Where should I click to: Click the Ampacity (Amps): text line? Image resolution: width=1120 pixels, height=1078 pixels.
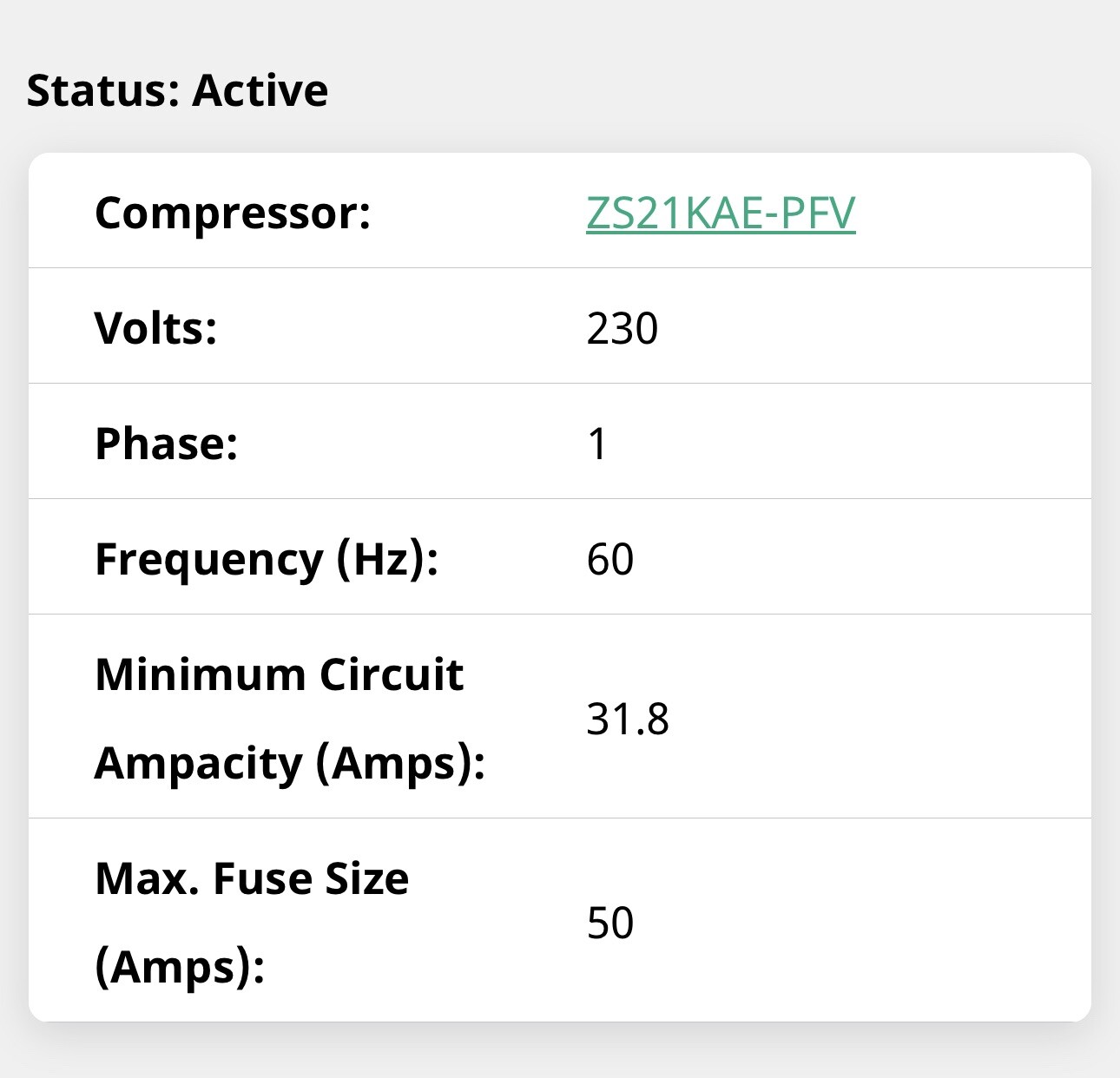pos(289,763)
